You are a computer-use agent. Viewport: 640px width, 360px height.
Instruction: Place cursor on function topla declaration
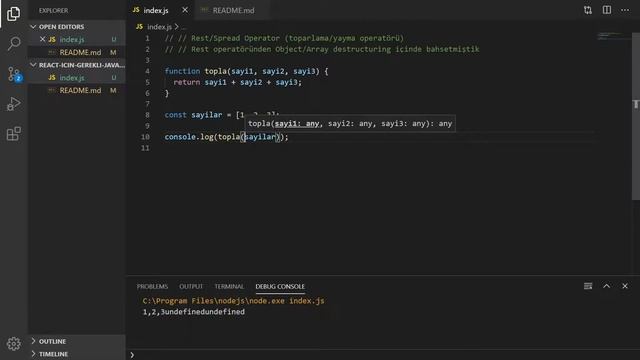tap(246, 71)
